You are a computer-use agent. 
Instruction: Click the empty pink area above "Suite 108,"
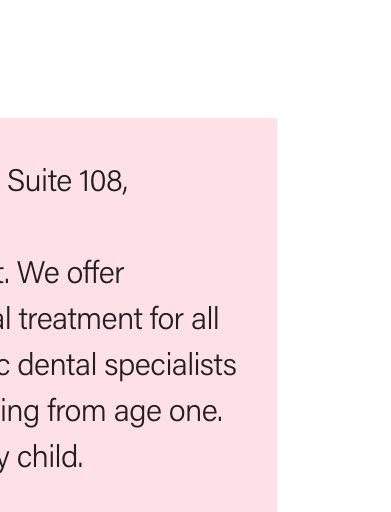(138, 143)
